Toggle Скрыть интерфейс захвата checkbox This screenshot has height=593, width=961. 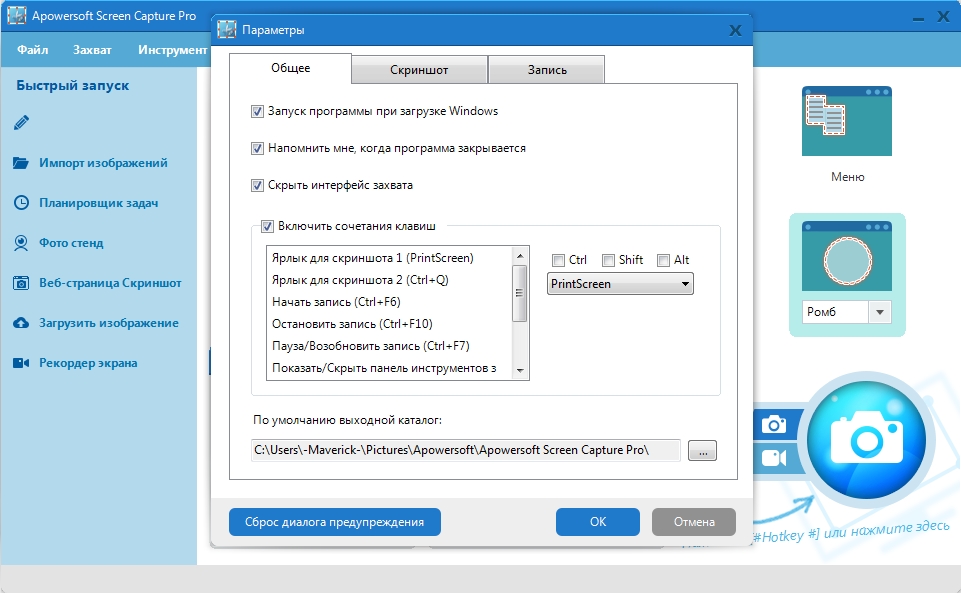tap(257, 185)
